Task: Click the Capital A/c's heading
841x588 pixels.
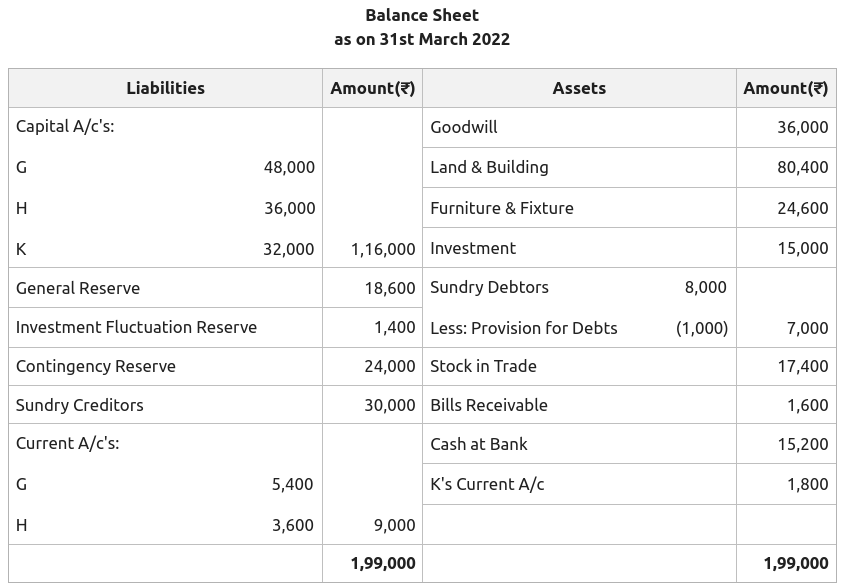Action: (65, 127)
